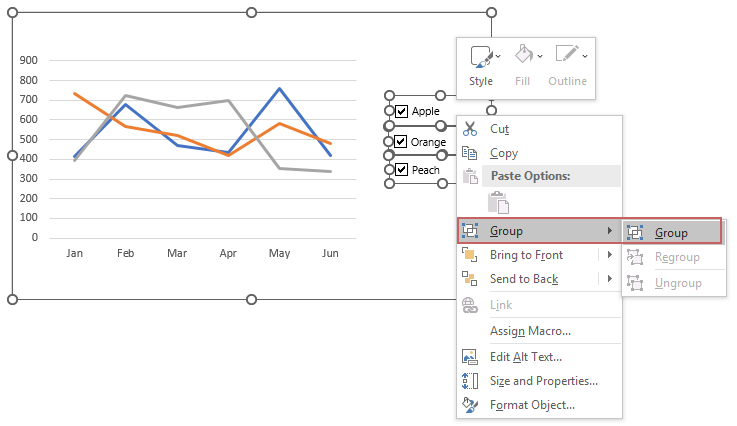Choose Assign Macro from context menu
The image size is (737, 426).
point(540,331)
